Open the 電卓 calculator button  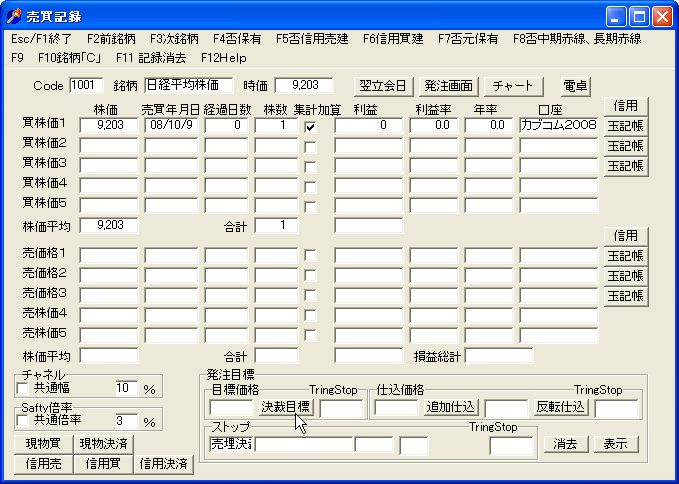coord(575,86)
